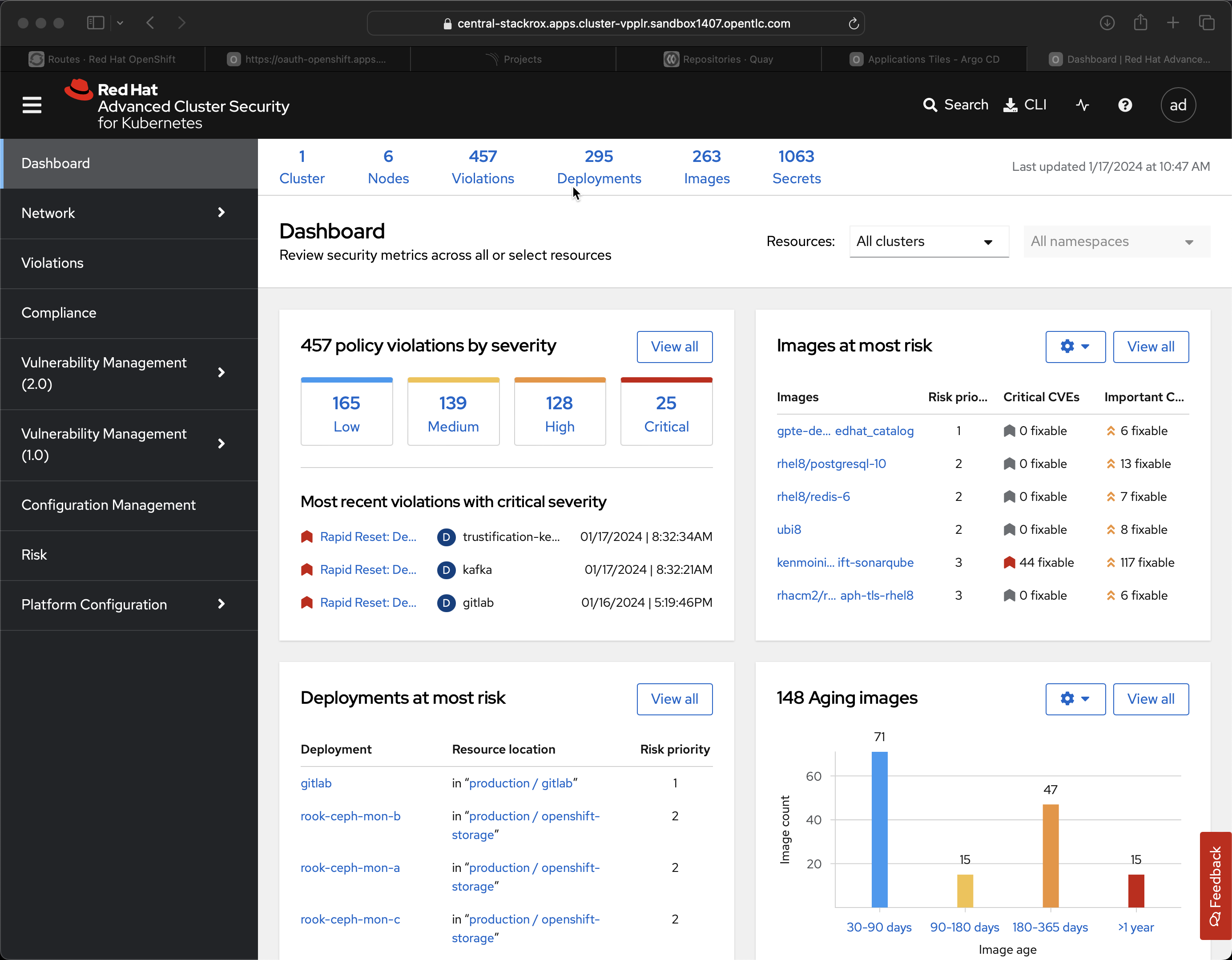Click the 'ad' user avatar

point(1177,105)
